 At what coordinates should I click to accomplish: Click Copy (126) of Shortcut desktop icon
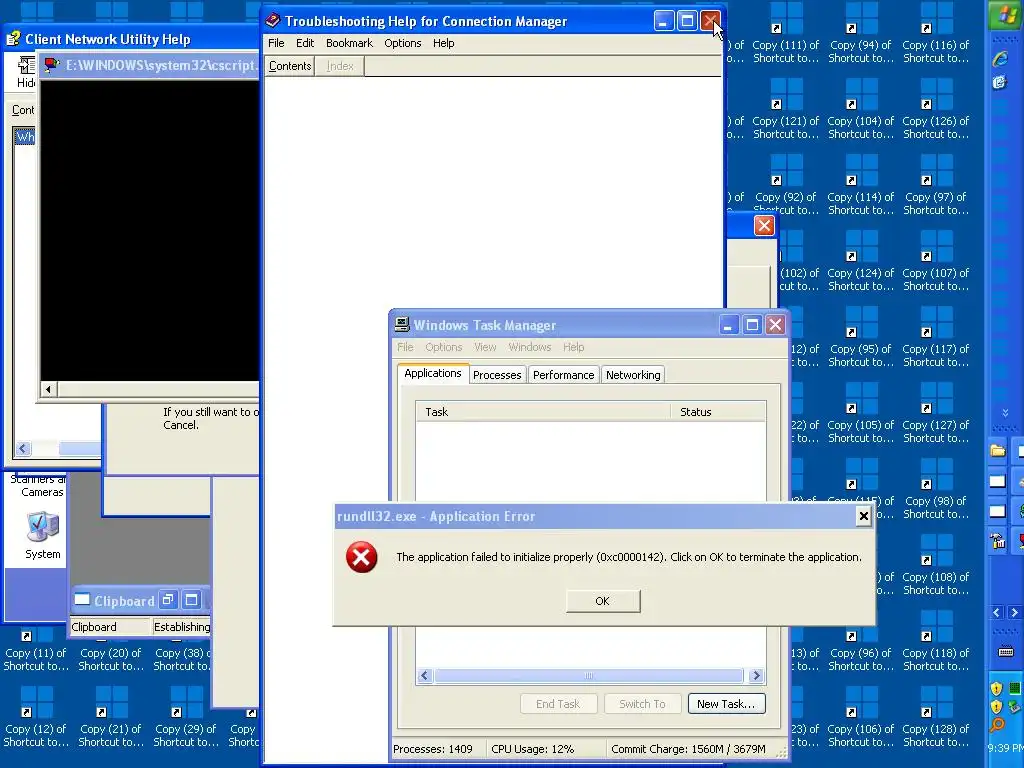click(936, 109)
